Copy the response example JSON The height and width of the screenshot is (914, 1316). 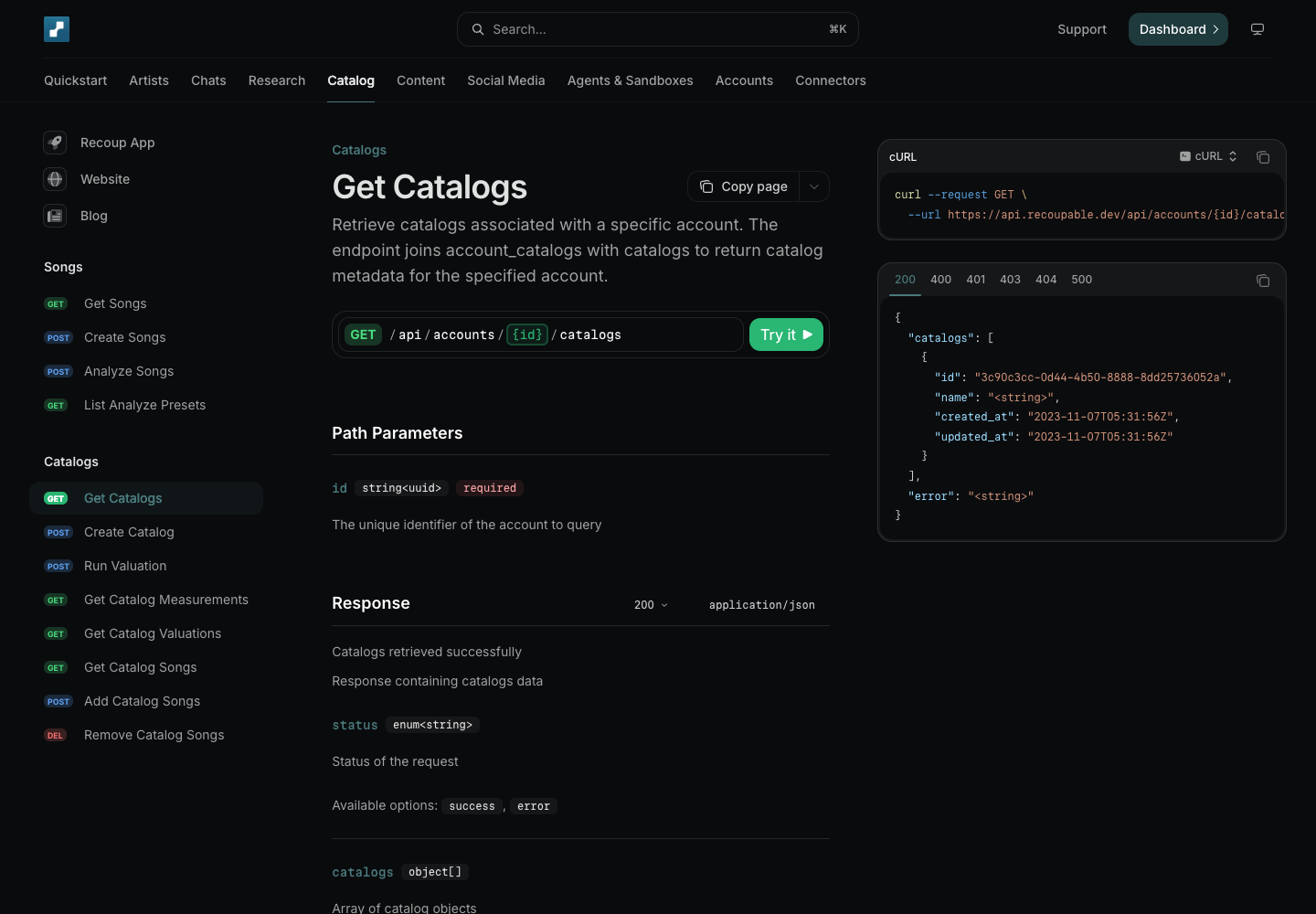(1263, 281)
